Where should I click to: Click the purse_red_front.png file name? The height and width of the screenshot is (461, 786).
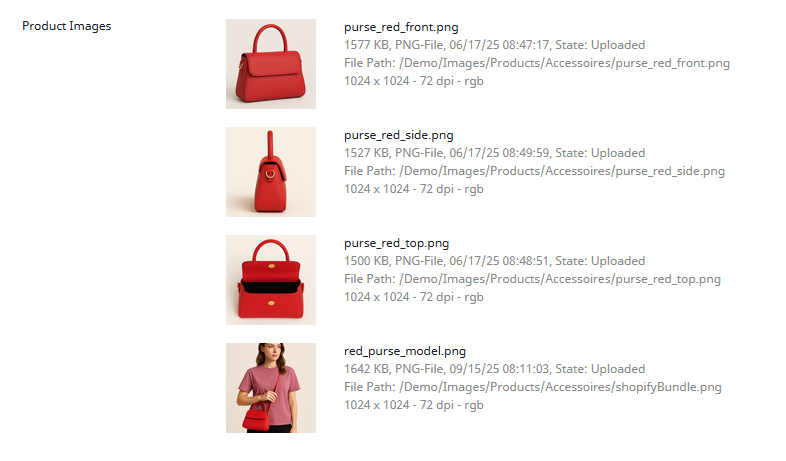(x=401, y=27)
